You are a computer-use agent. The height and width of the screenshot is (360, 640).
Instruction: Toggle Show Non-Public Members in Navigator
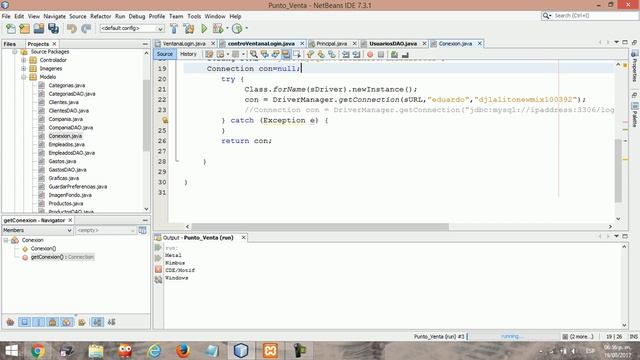coord(53,322)
